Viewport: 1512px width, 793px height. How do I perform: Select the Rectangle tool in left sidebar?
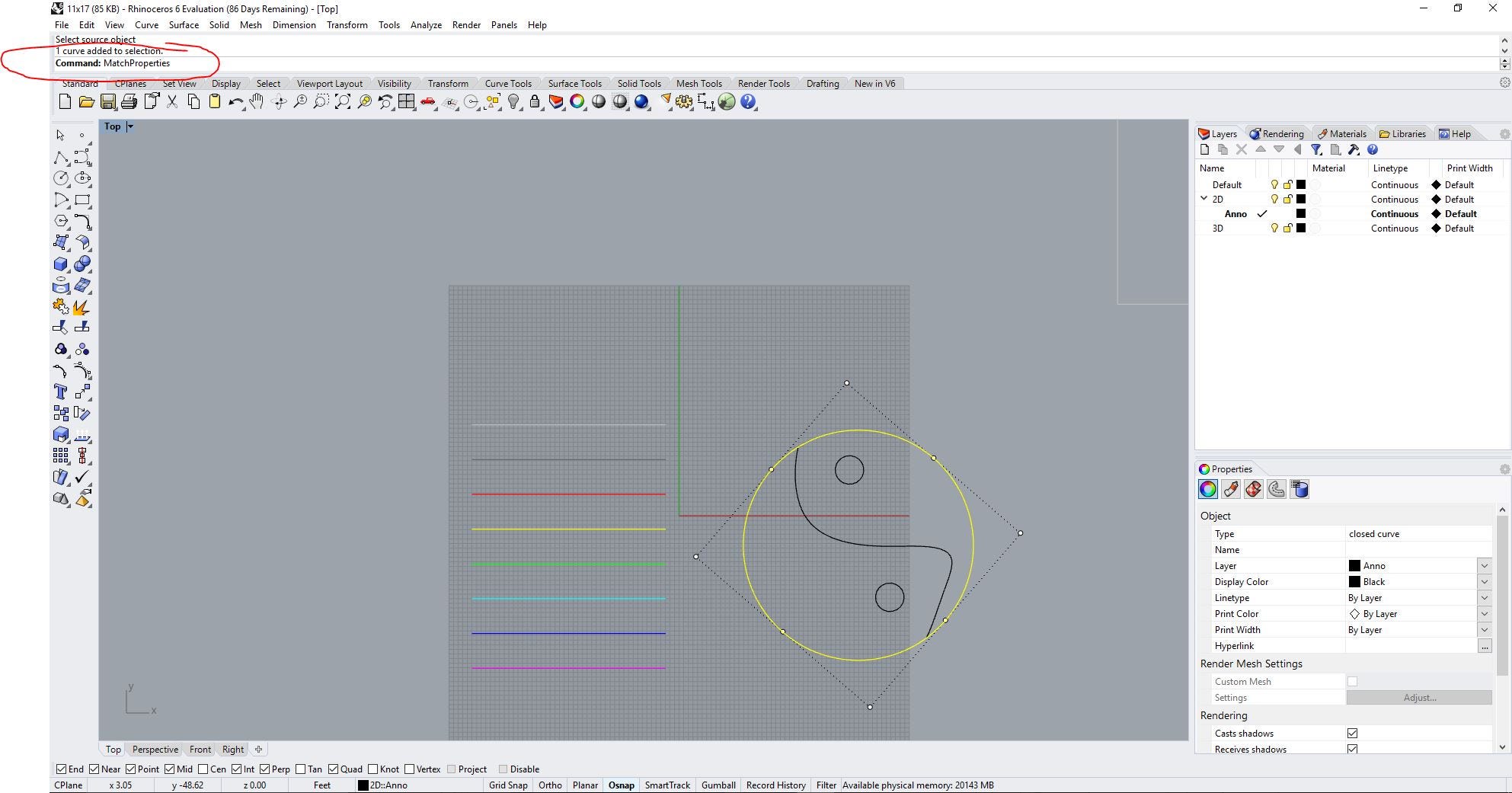[x=82, y=200]
